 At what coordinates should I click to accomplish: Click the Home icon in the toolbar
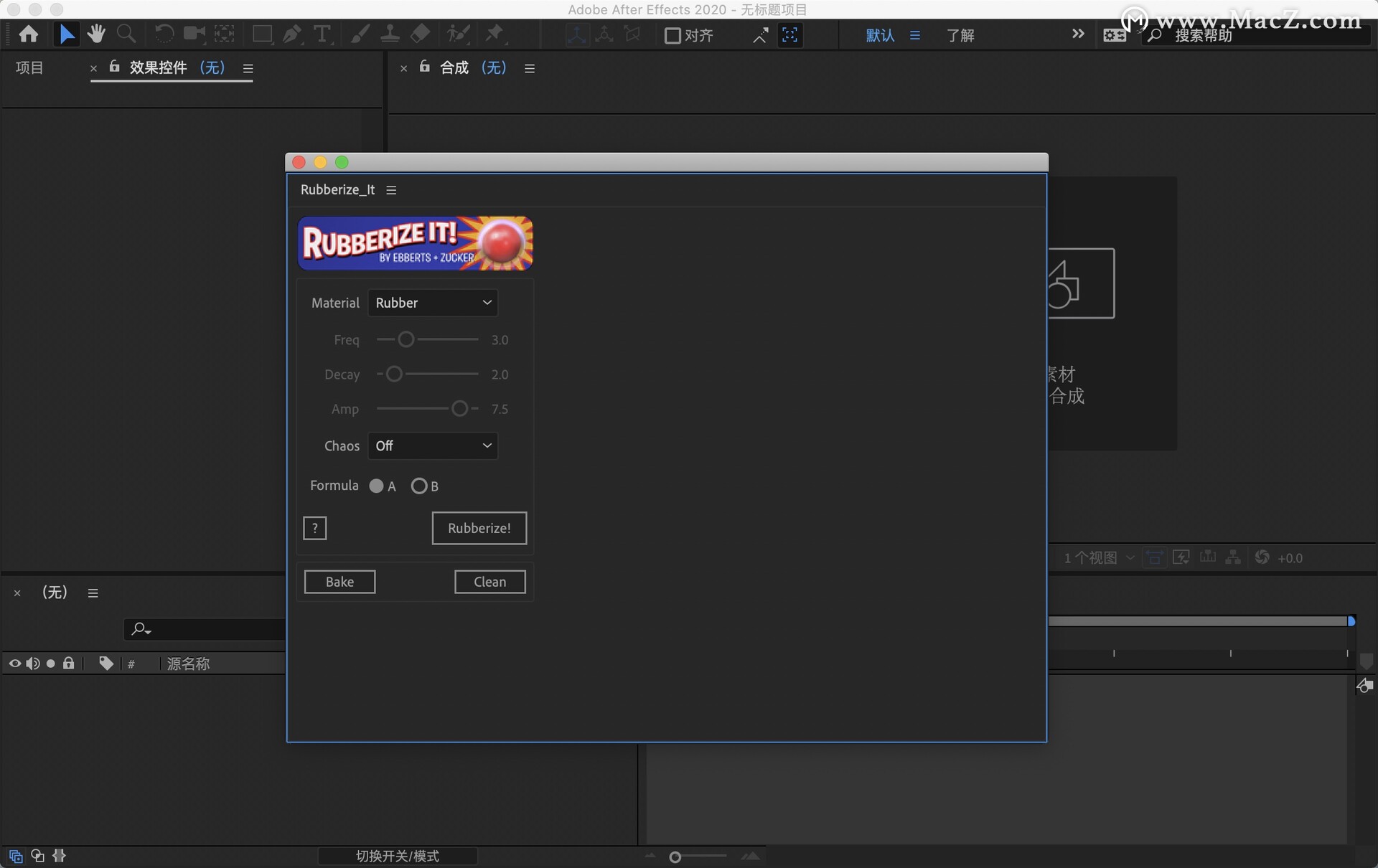[29, 34]
